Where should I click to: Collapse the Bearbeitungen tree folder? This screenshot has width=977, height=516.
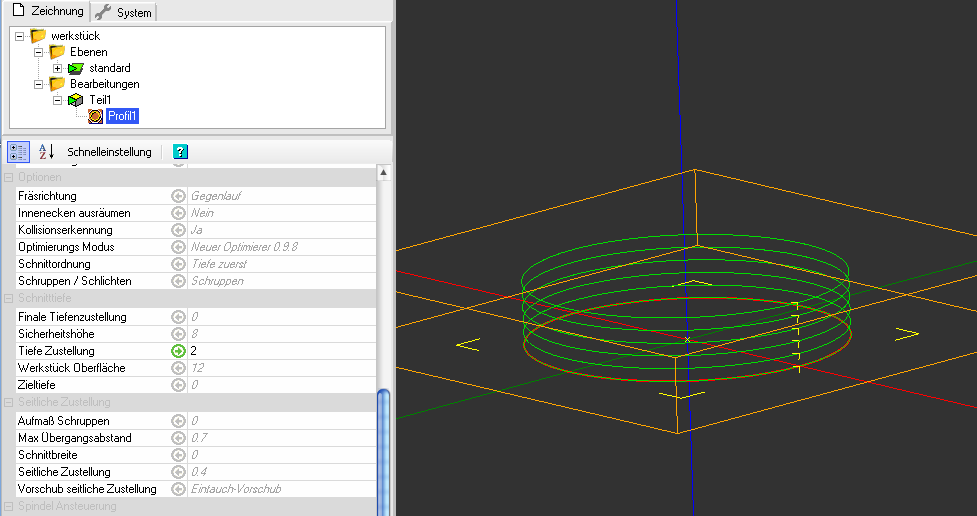[x=39, y=84]
